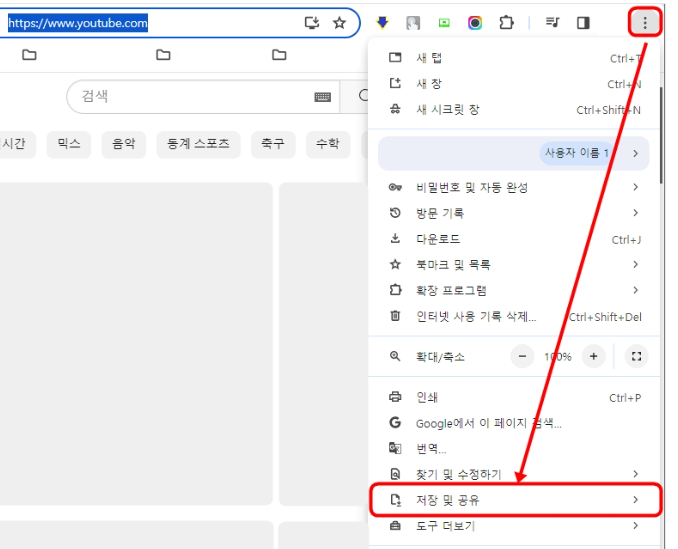Choose 새 탭 from the menu
Viewport: 678px width, 549px height.
point(514,58)
